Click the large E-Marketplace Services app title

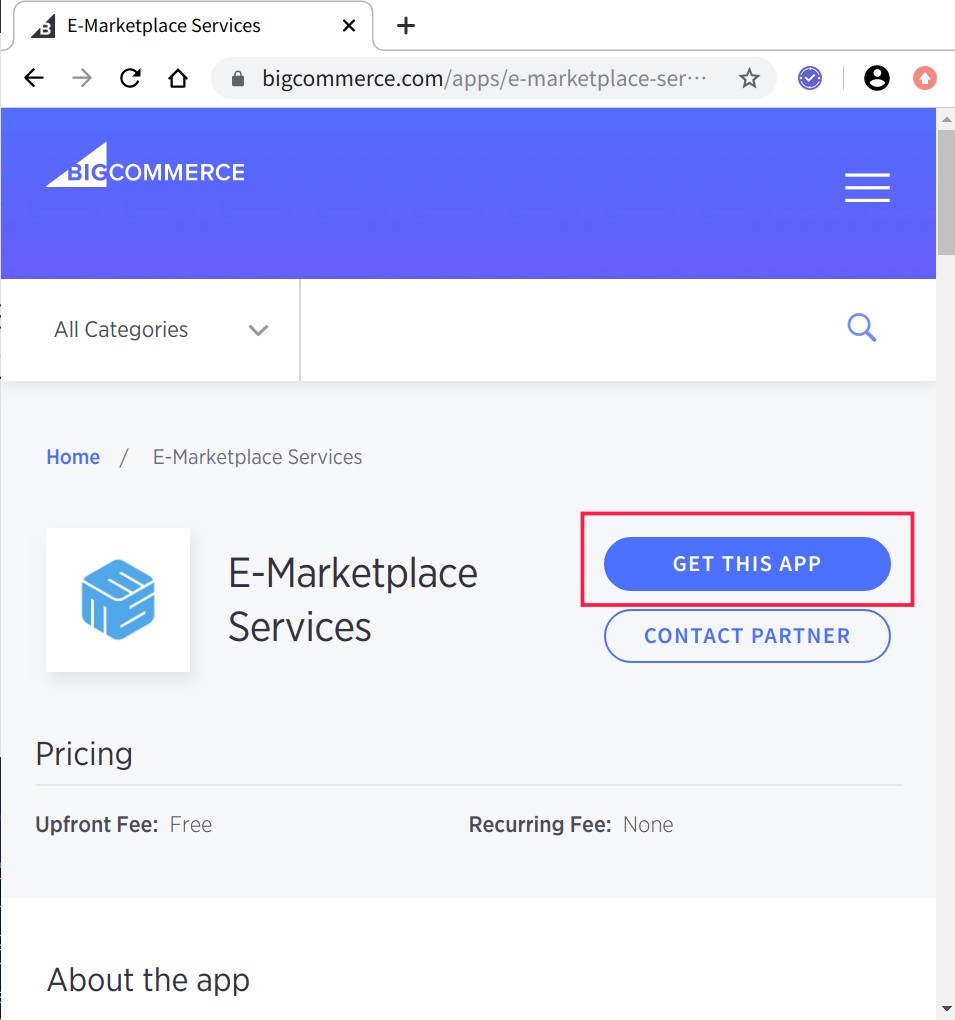353,600
